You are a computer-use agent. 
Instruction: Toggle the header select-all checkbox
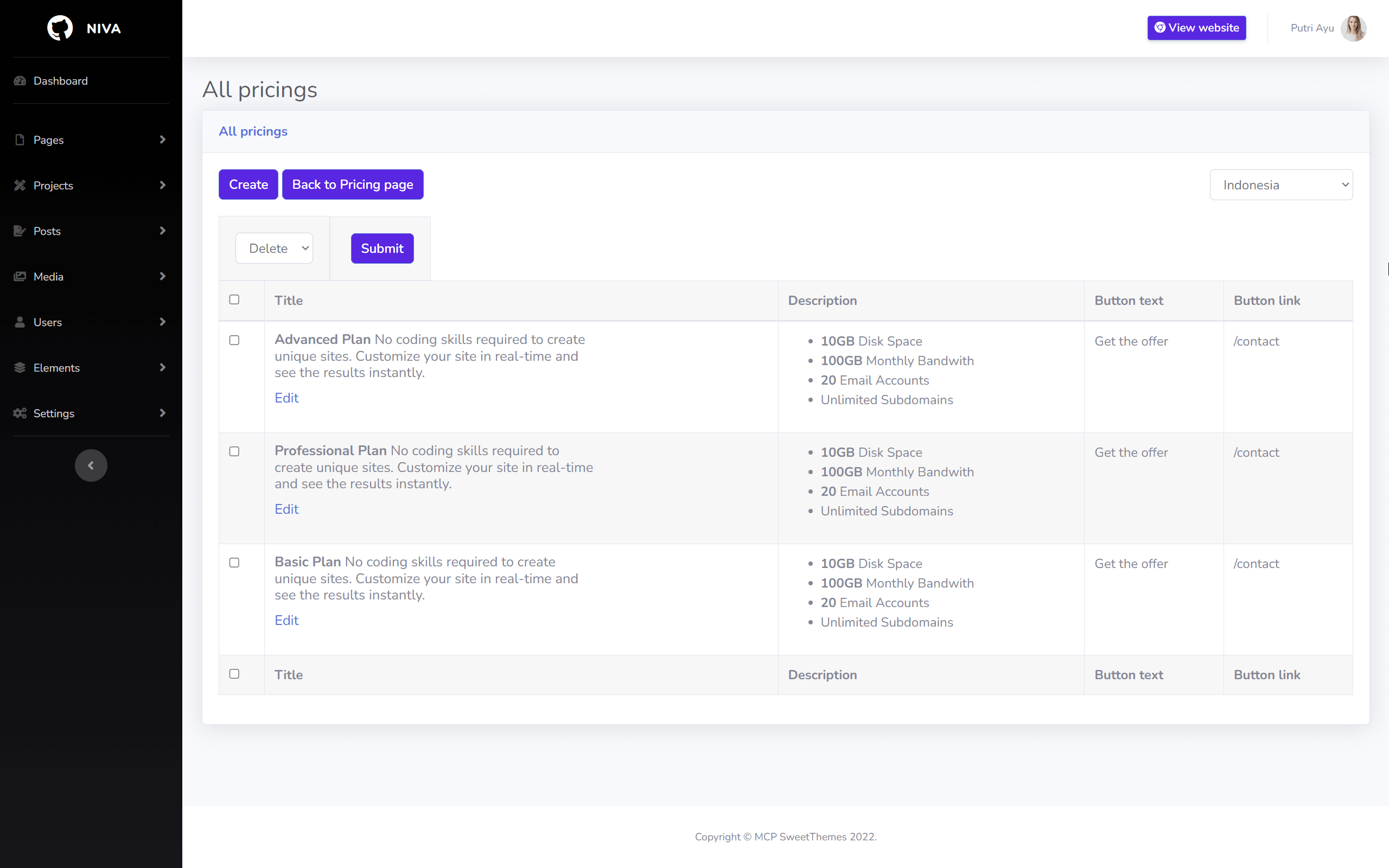(234, 299)
